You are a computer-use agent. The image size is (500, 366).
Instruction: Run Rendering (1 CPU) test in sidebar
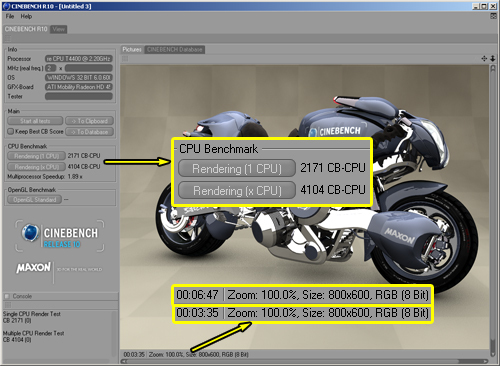(x=36, y=156)
